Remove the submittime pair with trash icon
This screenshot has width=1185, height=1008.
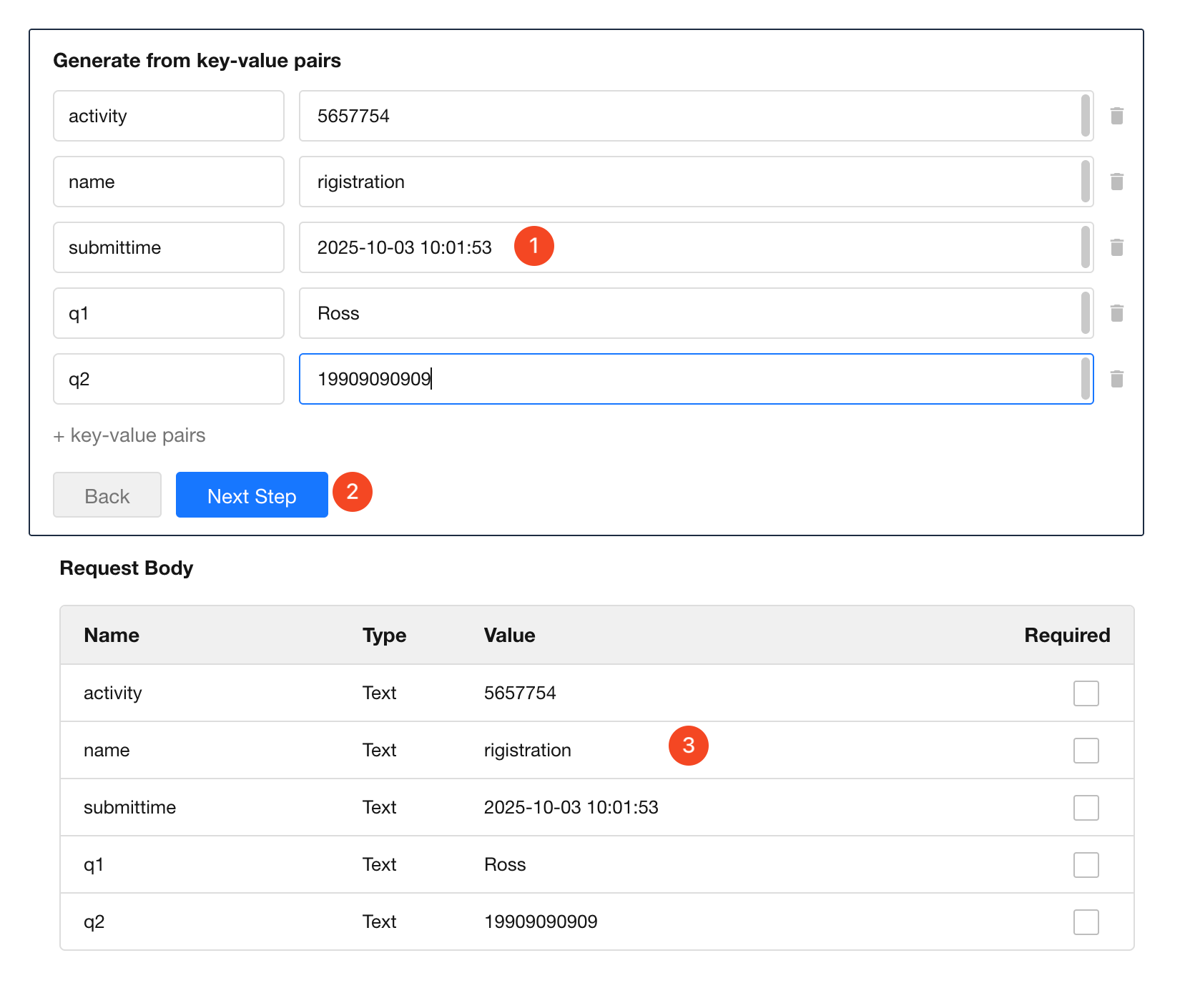coord(1116,247)
